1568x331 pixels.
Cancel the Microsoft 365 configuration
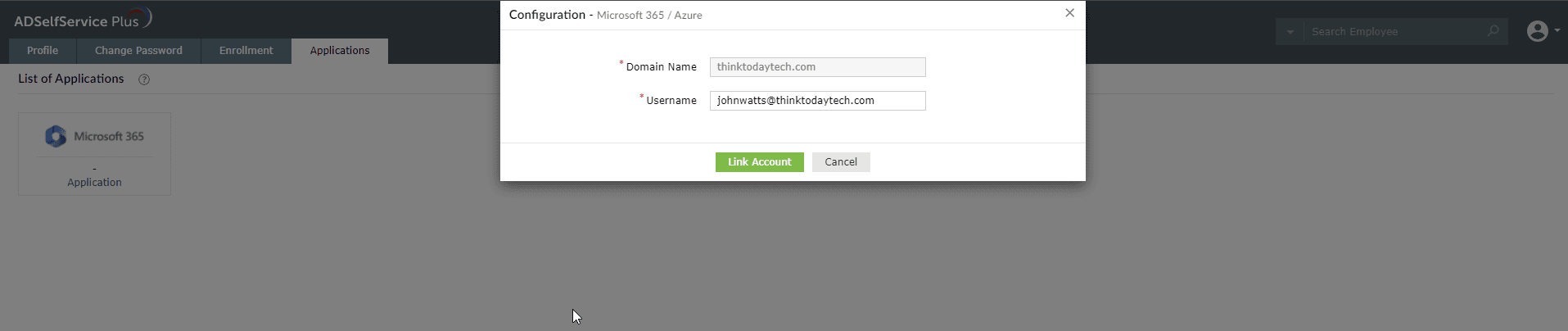click(841, 162)
